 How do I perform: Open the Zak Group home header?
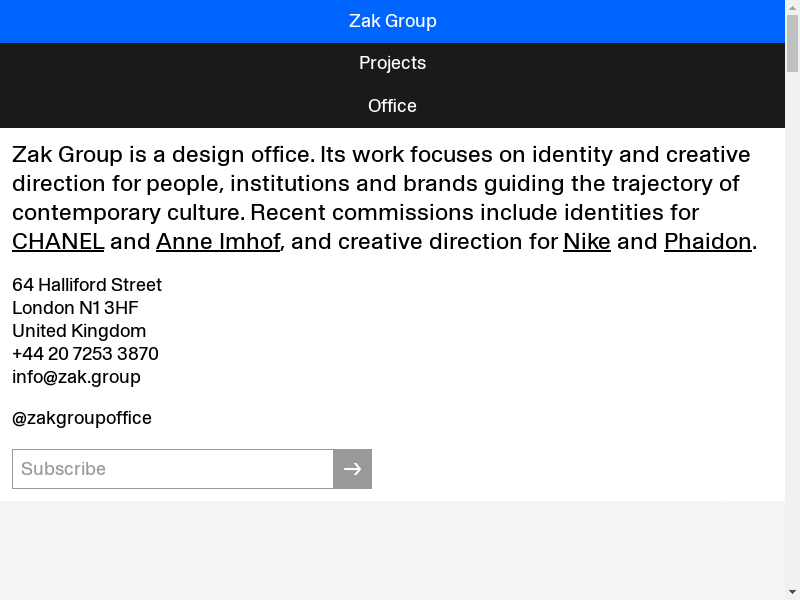tap(392, 21)
